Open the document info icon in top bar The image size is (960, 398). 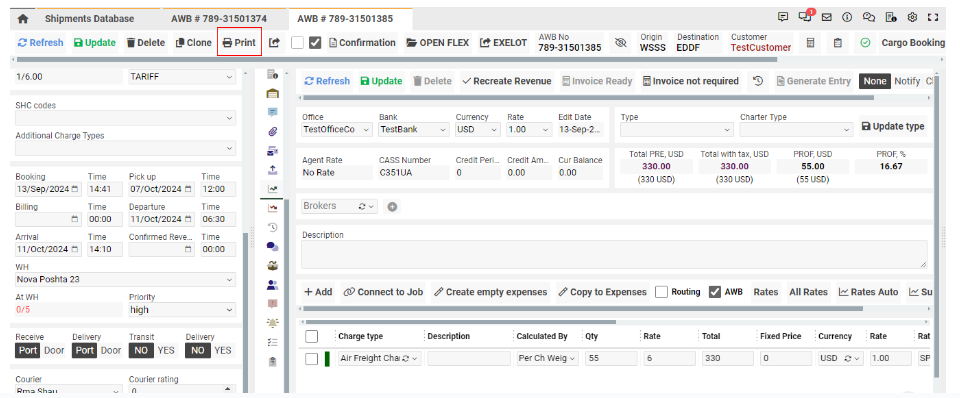click(x=891, y=18)
